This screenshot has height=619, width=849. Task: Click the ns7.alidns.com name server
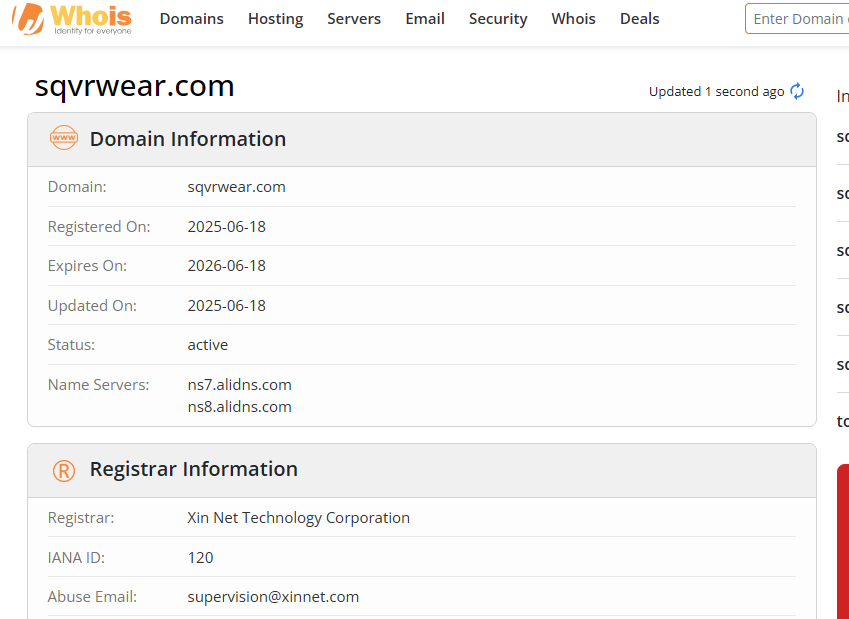239,385
